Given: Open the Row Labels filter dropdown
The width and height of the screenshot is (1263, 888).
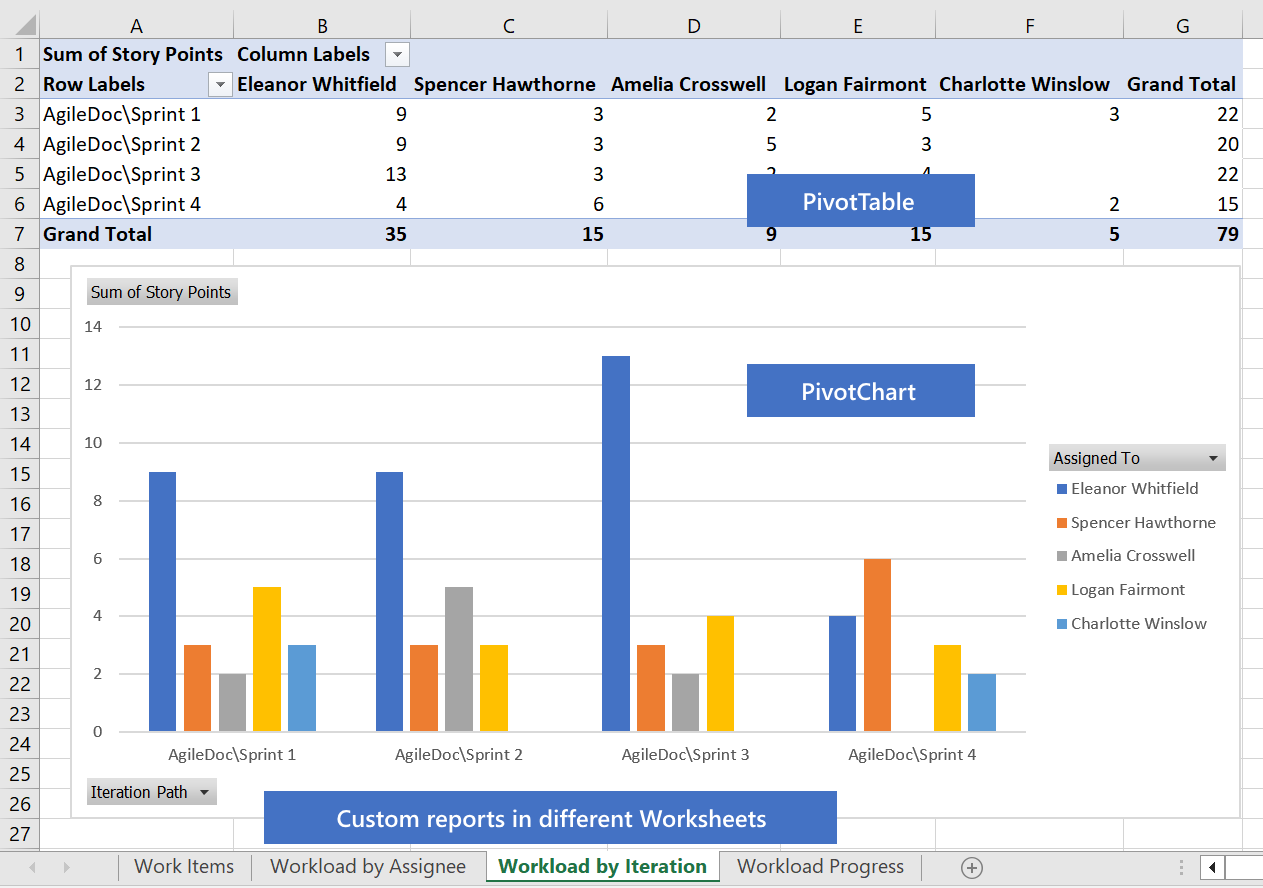Looking at the screenshot, I should 219,85.
